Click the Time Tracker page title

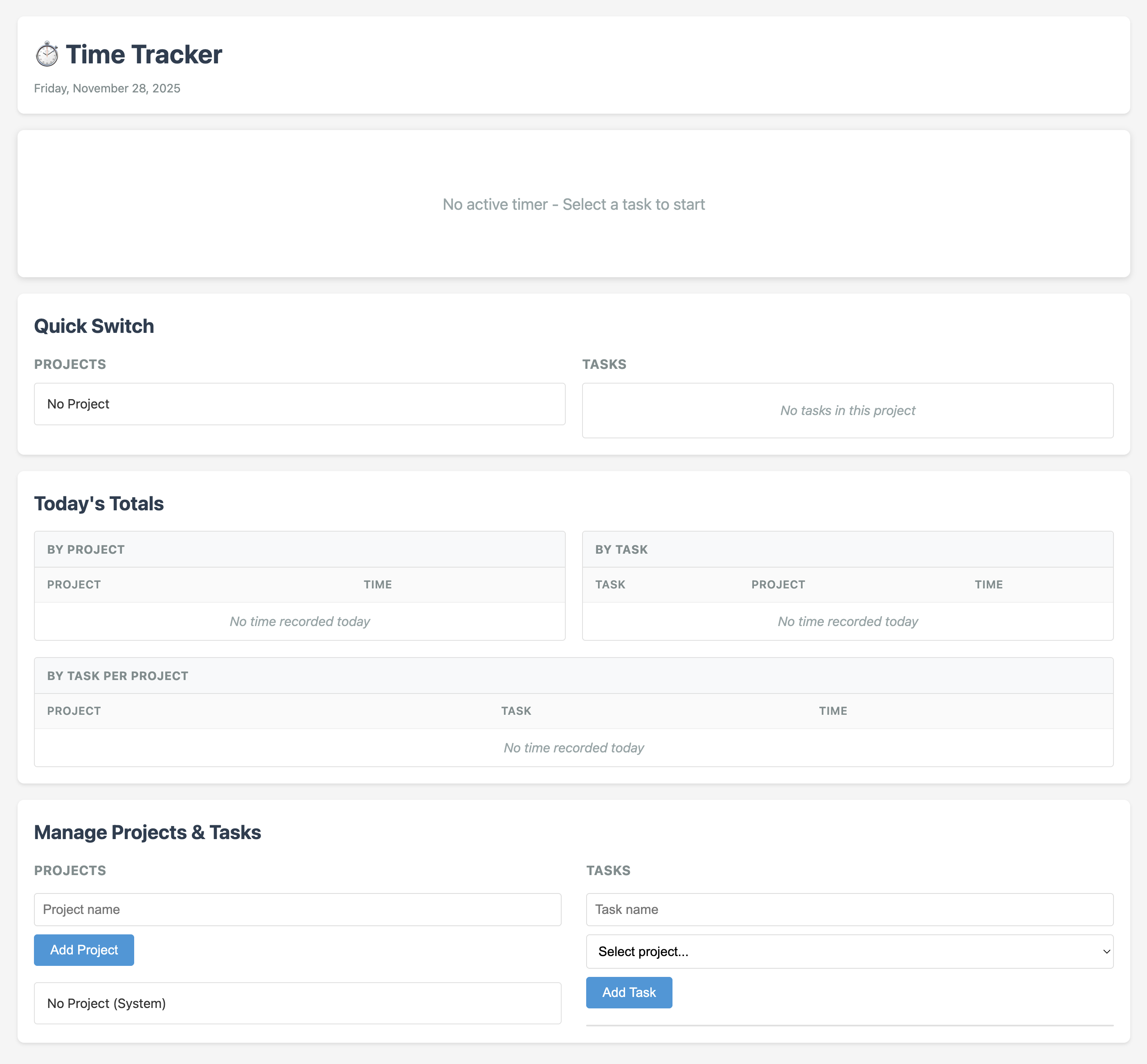coord(144,54)
